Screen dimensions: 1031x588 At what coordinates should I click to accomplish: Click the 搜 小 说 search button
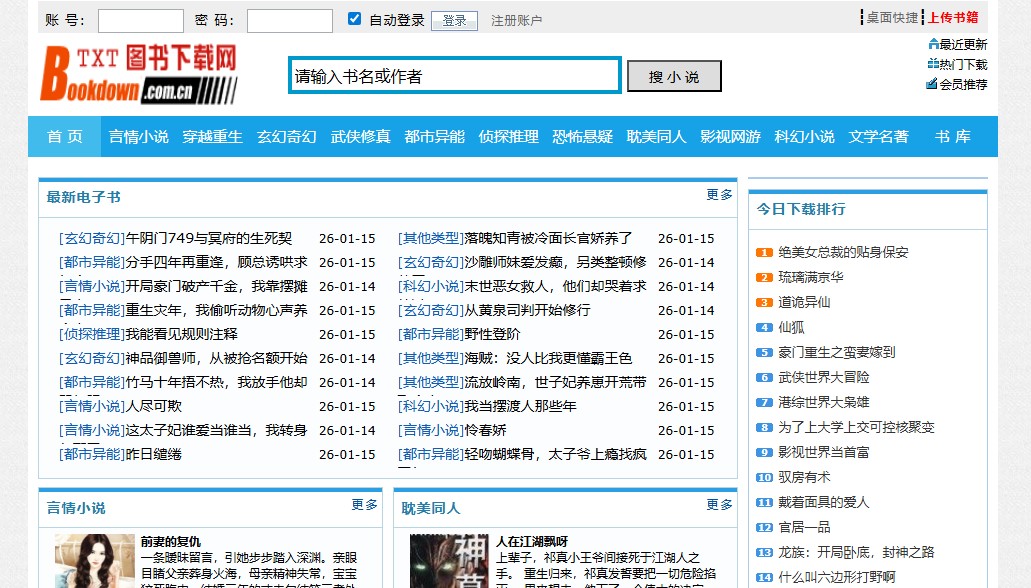pos(673,77)
